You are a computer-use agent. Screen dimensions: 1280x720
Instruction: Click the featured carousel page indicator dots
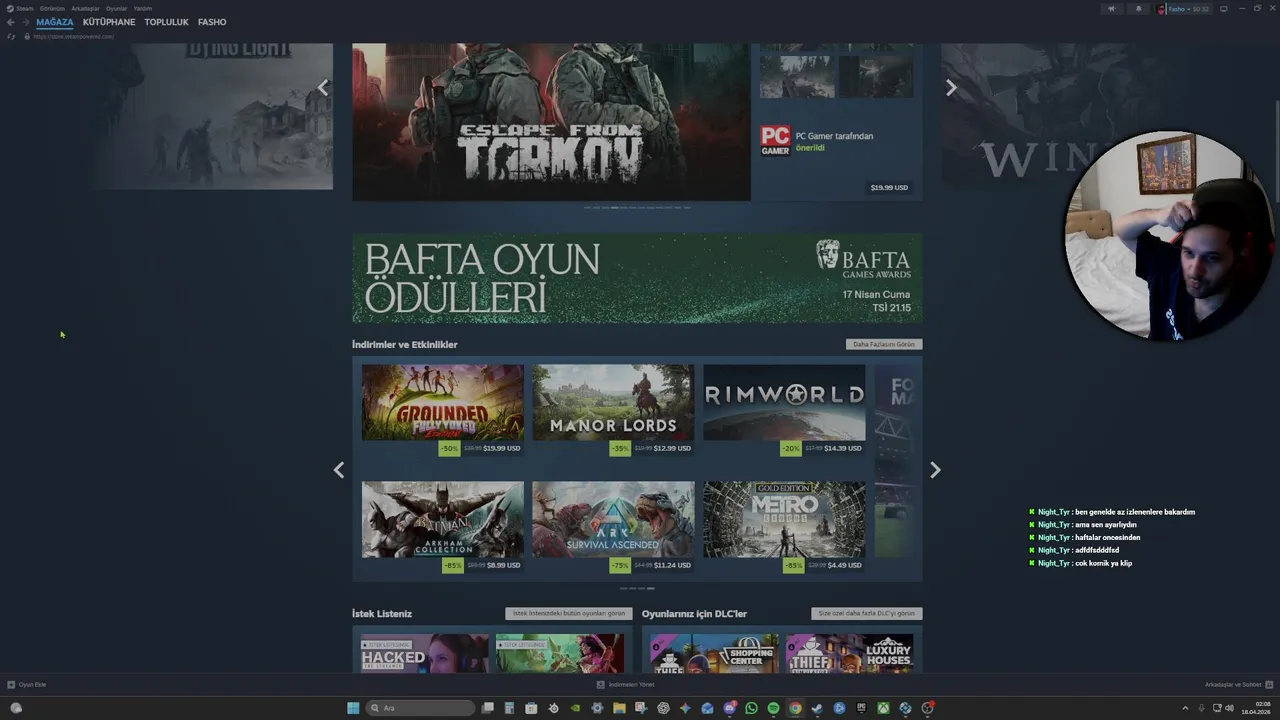pos(637,208)
